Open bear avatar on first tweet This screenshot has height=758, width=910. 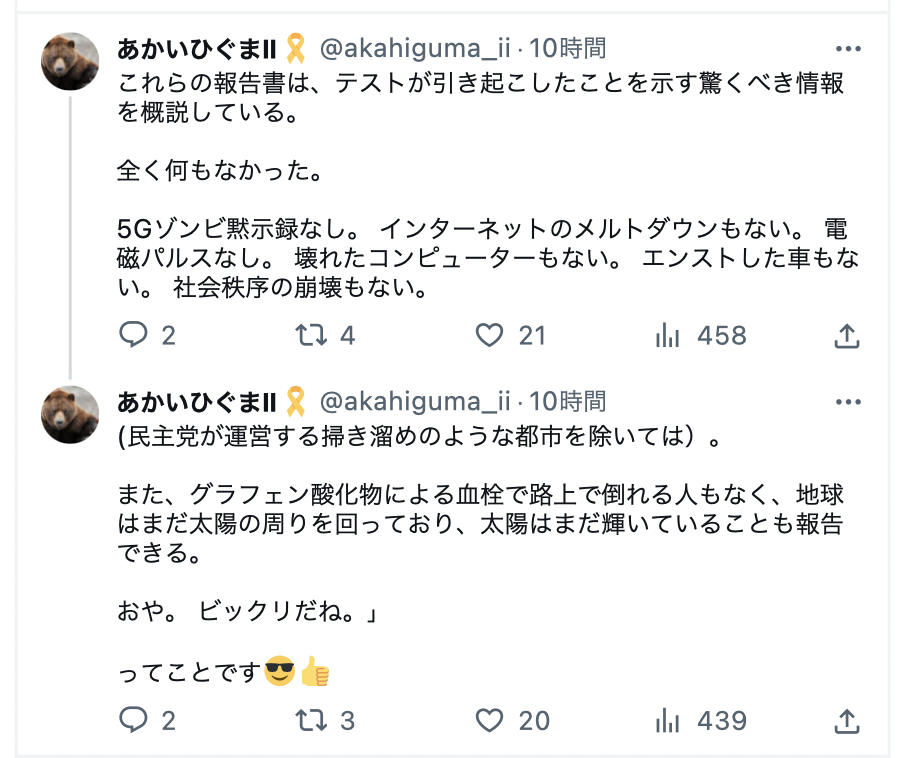point(70,61)
